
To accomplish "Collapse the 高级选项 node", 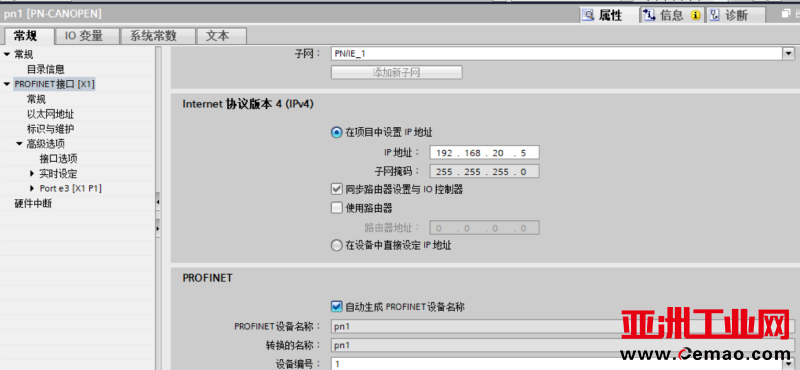I will click(19, 144).
